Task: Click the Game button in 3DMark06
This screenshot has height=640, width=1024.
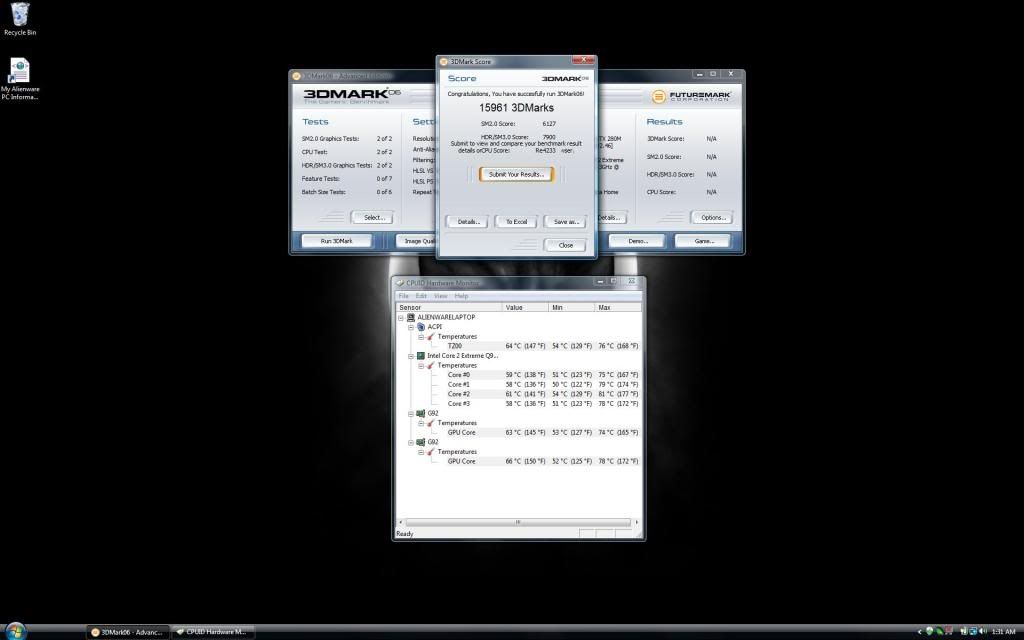Action: (703, 241)
